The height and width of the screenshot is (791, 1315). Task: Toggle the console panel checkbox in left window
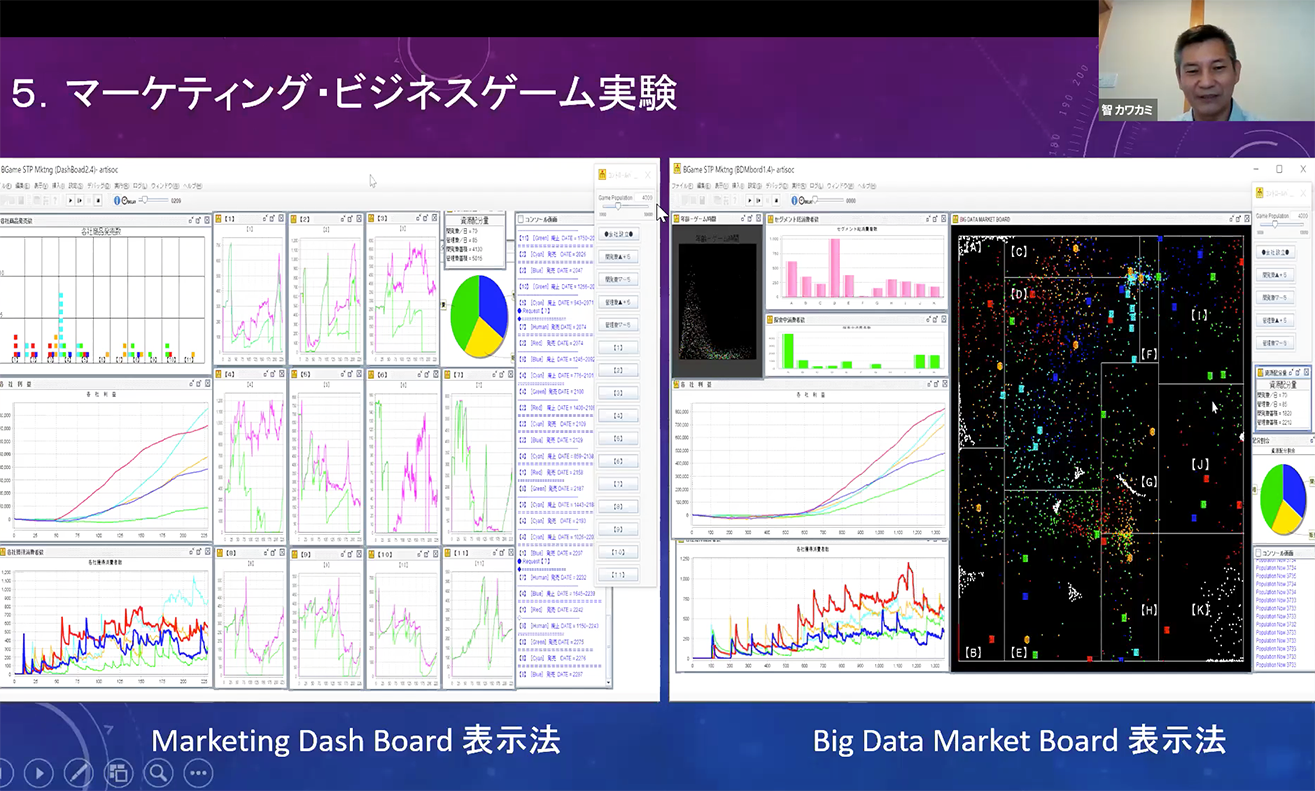[522, 219]
